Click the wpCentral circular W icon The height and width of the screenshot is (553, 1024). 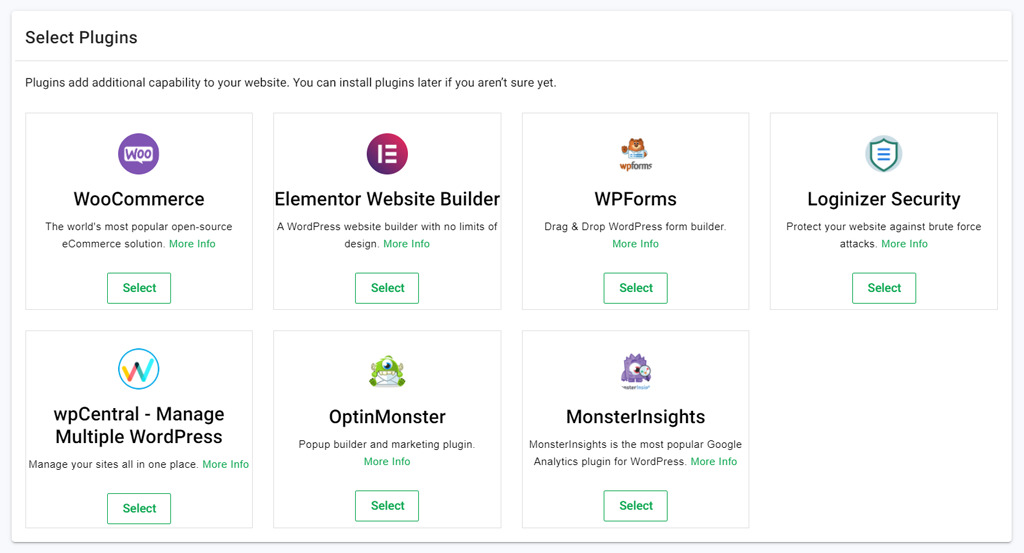pyautogui.click(x=138, y=369)
